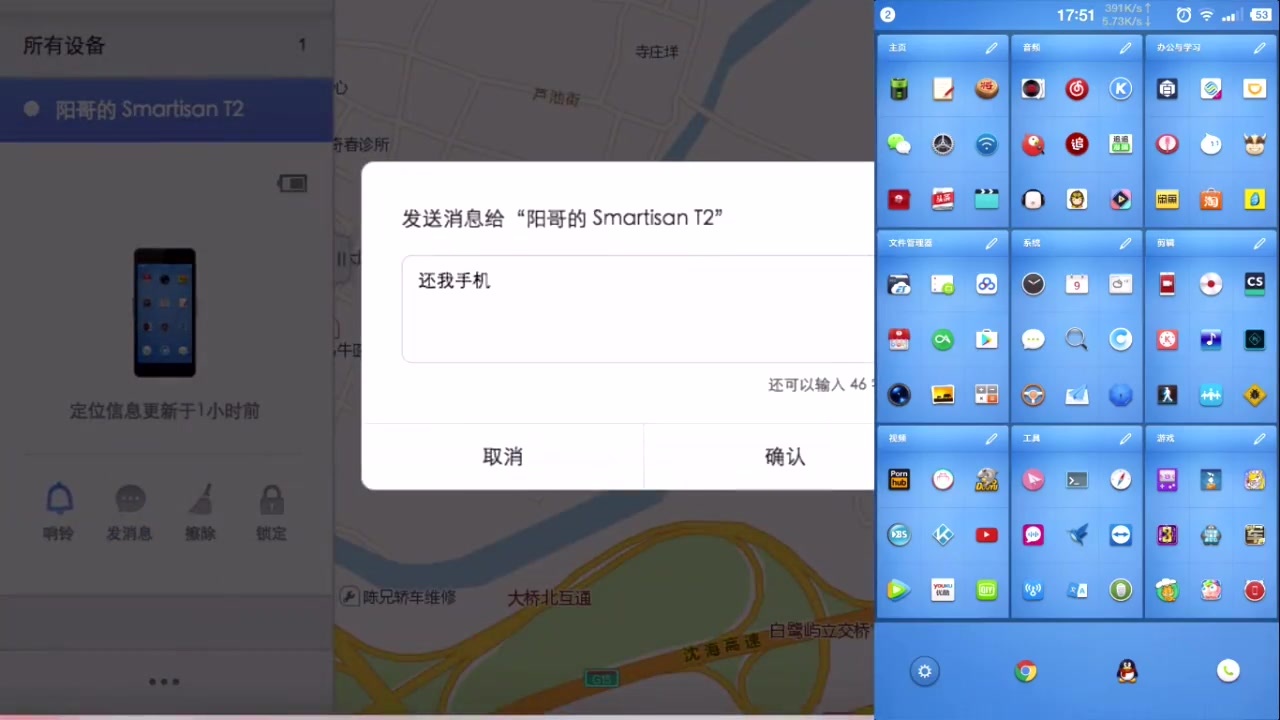Image resolution: width=1280 pixels, height=720 pixels.
Task: Click the phone thumbnail image in the device panel
Action: (165, 313)
